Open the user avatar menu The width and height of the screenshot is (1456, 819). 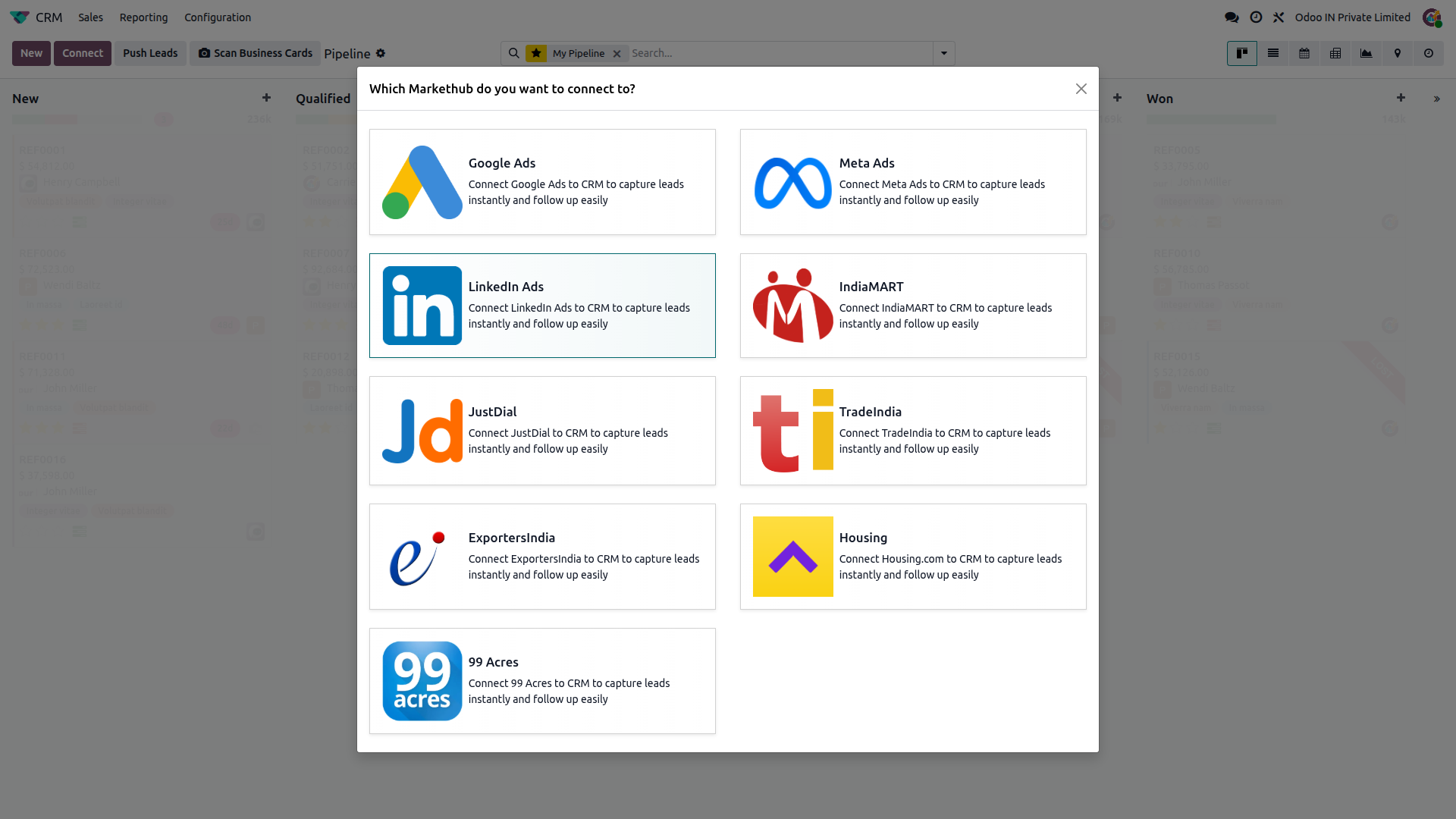click(x=1432, y=17)
